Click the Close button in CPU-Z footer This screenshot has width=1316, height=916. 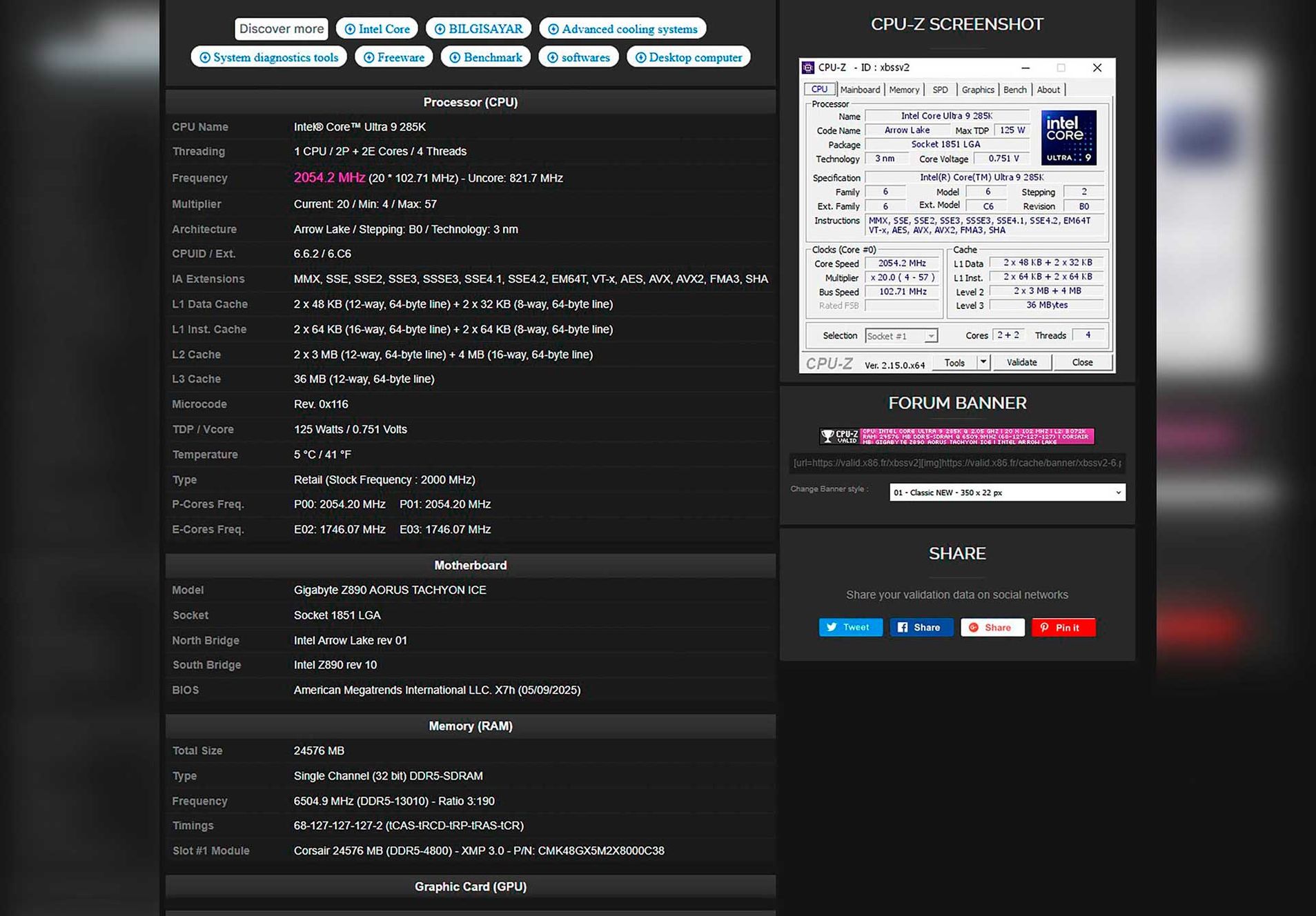(1081, 362)
